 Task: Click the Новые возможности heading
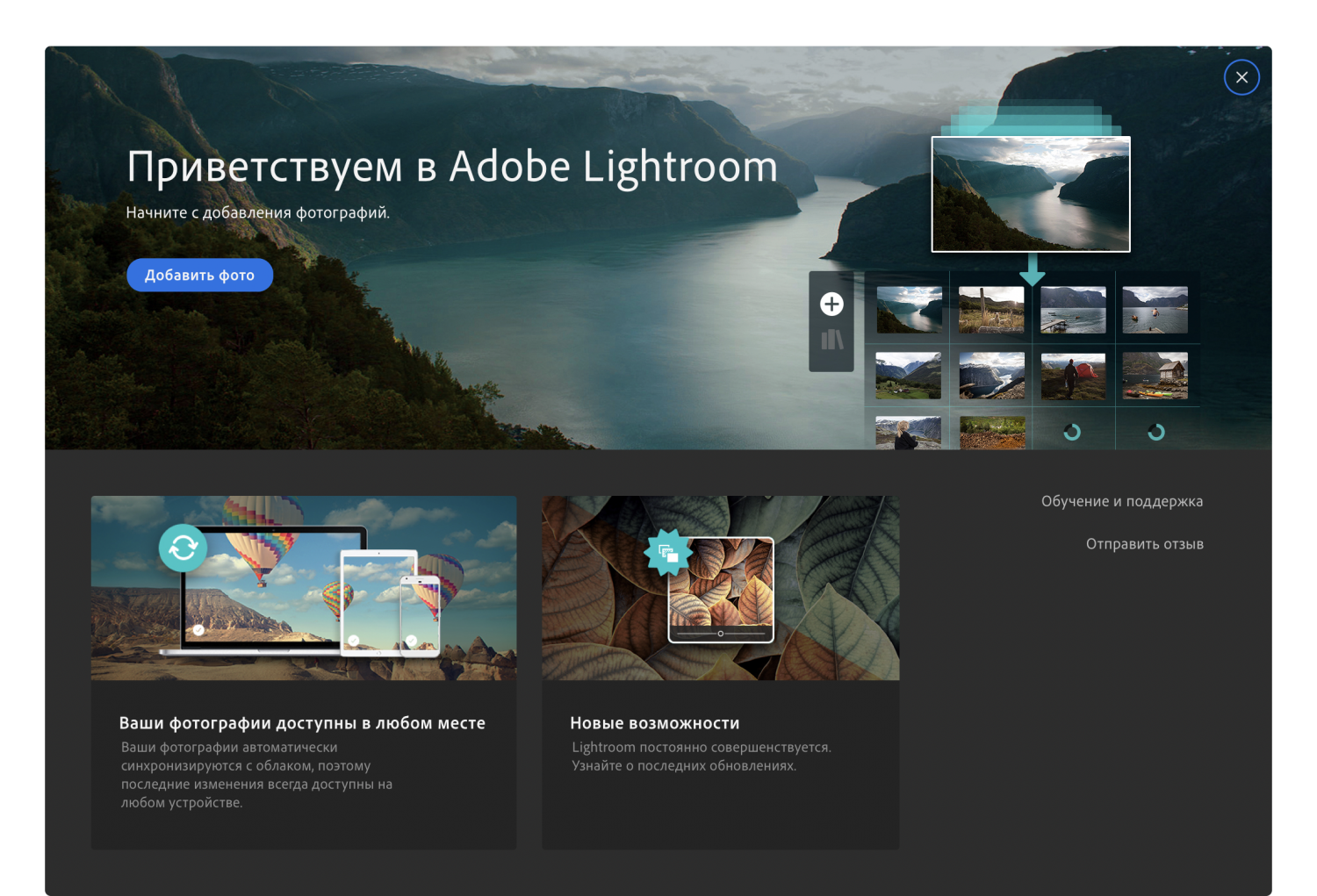(x=655, y=723)
